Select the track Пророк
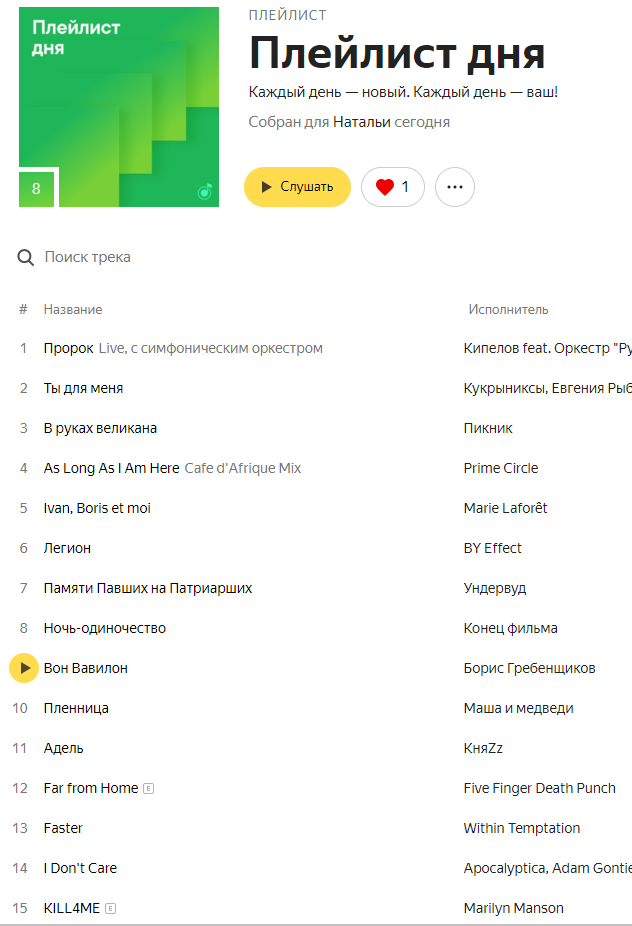 (68, 348)
